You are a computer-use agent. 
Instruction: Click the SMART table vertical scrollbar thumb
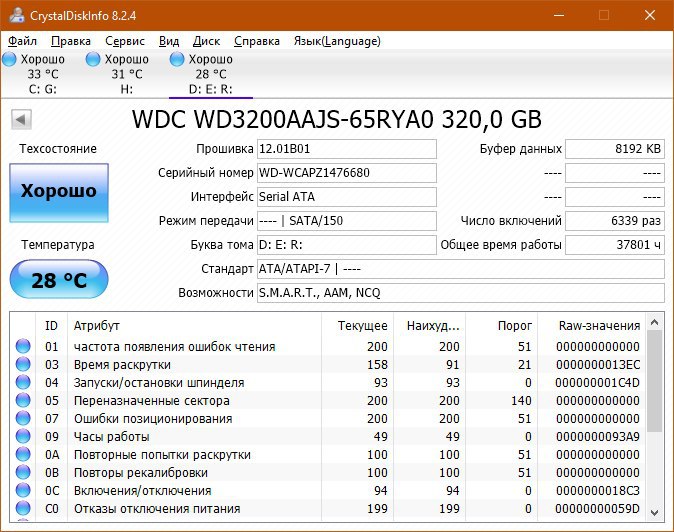(x=655, y=381)
